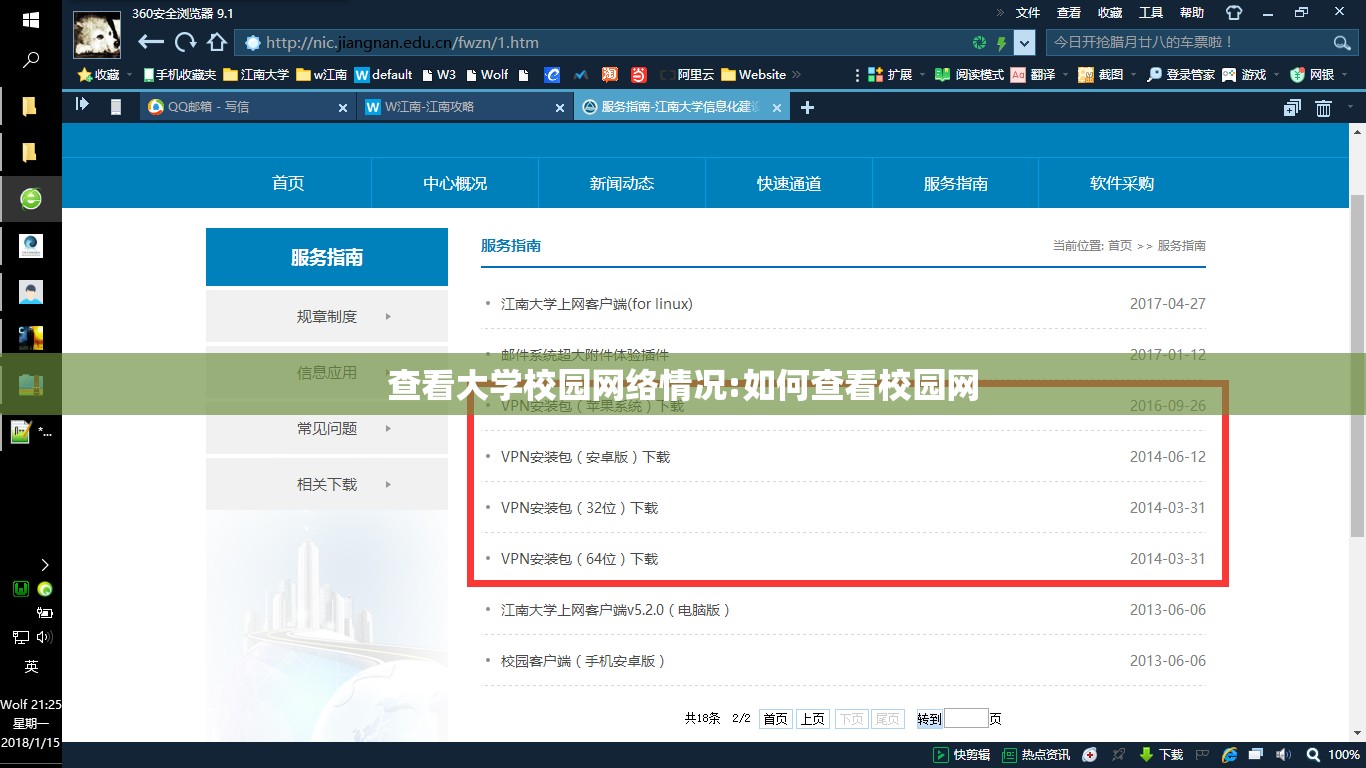Image resolution: width=1366 pixels, height=768 pixels.
Task: Open the 文件 menu
Action: (1028, 13)
